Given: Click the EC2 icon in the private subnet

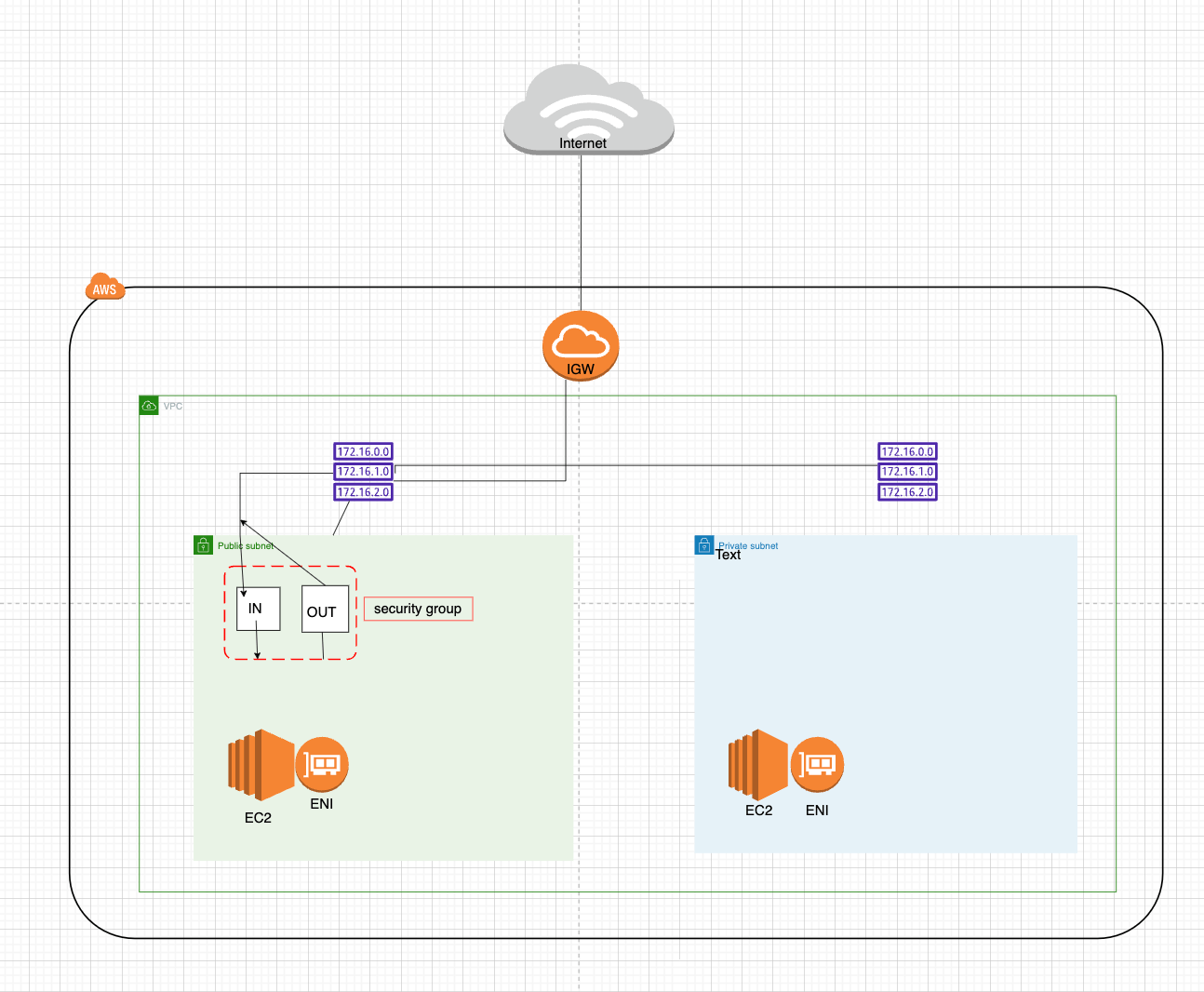Looking at the screenshot, I should coord(757,766).
